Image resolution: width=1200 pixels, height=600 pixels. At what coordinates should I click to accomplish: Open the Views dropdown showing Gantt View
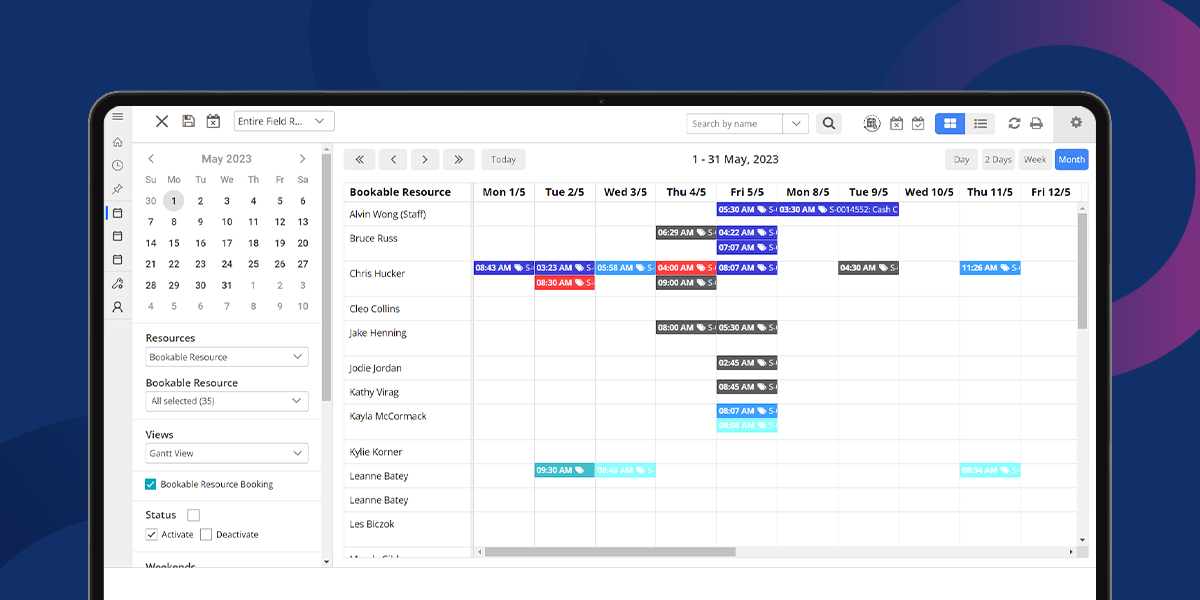click(x=227, y=453)
